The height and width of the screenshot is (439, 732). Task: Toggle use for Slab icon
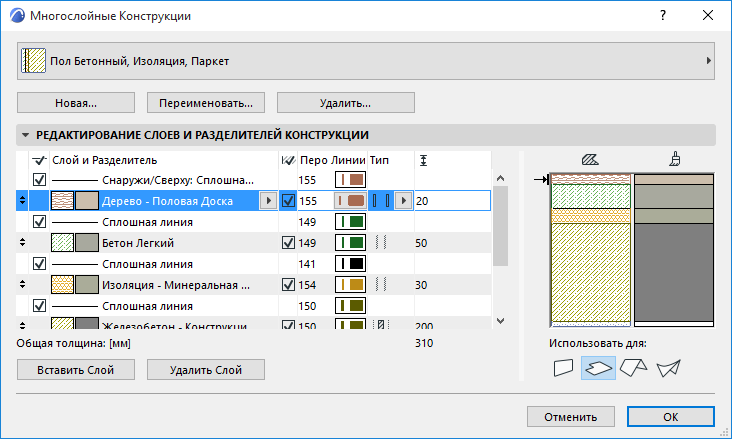pos(598,368)
